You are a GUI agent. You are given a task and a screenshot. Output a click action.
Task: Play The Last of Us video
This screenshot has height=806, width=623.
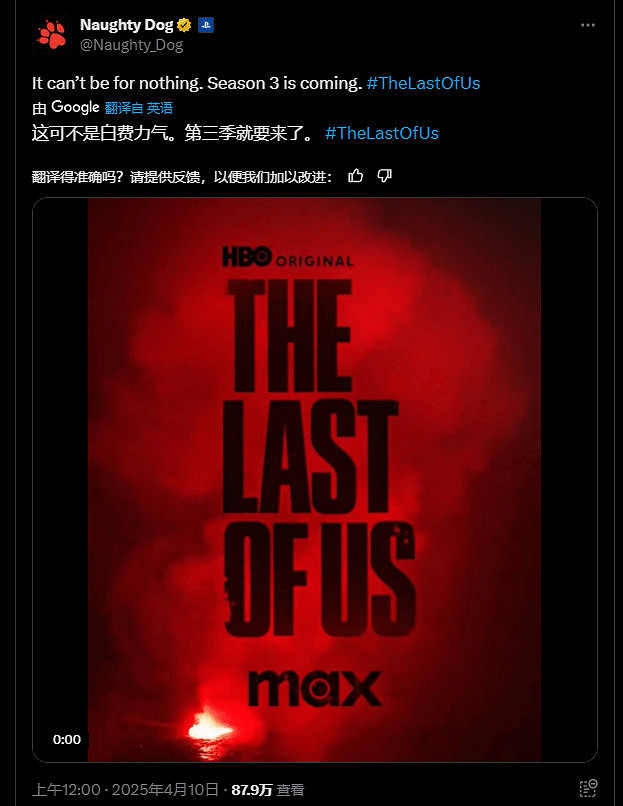point(315,480)
